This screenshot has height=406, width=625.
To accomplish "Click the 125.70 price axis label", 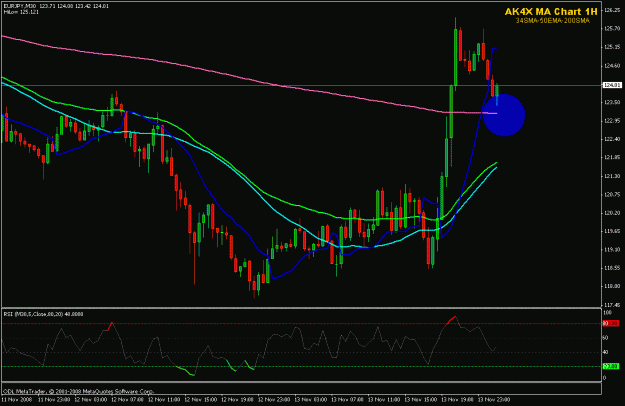I will click(x=612, y=29).
